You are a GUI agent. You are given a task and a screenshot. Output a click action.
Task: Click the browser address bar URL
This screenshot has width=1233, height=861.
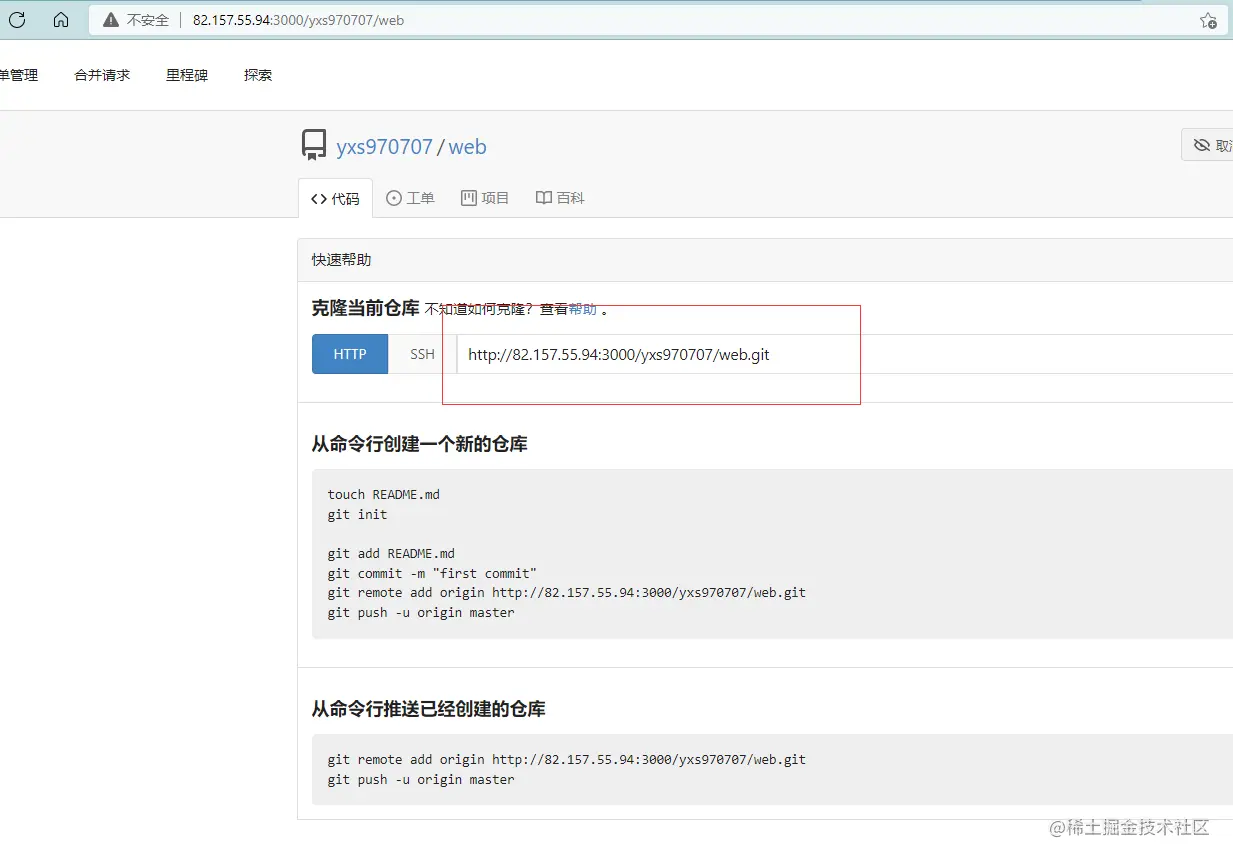[x=298, y=20]
